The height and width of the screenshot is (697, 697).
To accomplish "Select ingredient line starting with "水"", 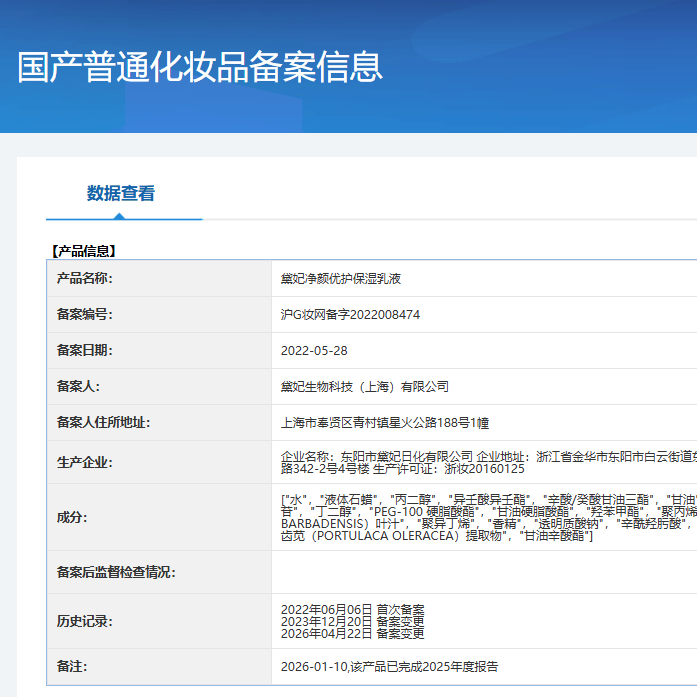I will pyautogui.click(x=489, y=500).
